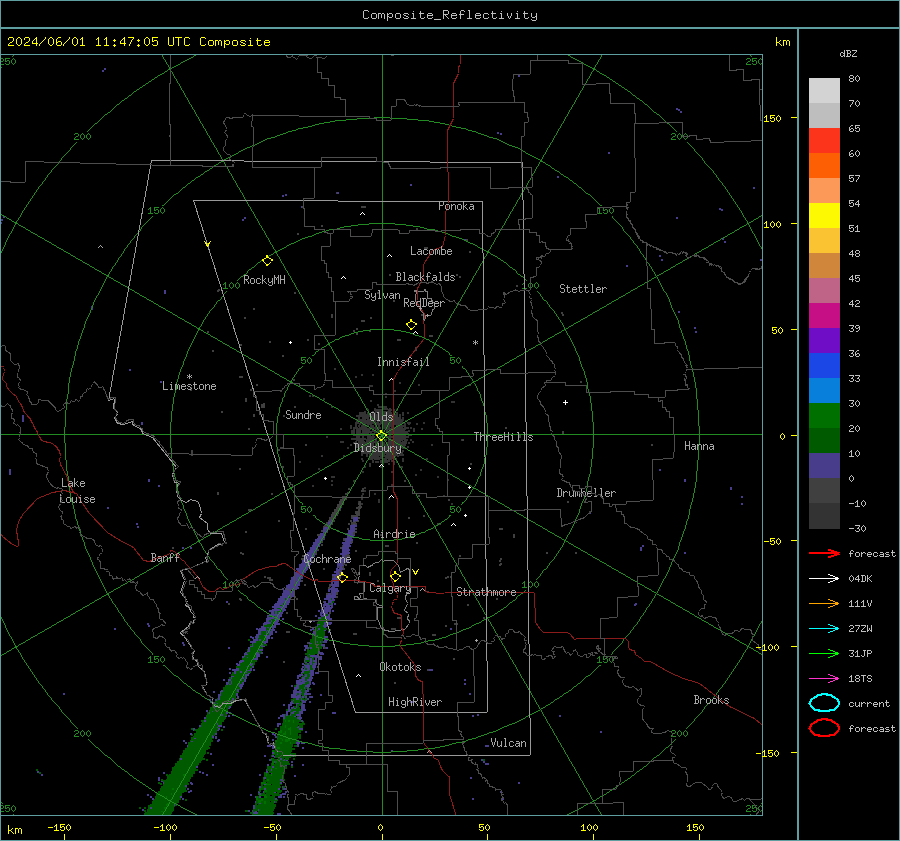Select the orange 60 dBZ color swatch
This screenshot has height=841, width=900.
click(824, 166)
